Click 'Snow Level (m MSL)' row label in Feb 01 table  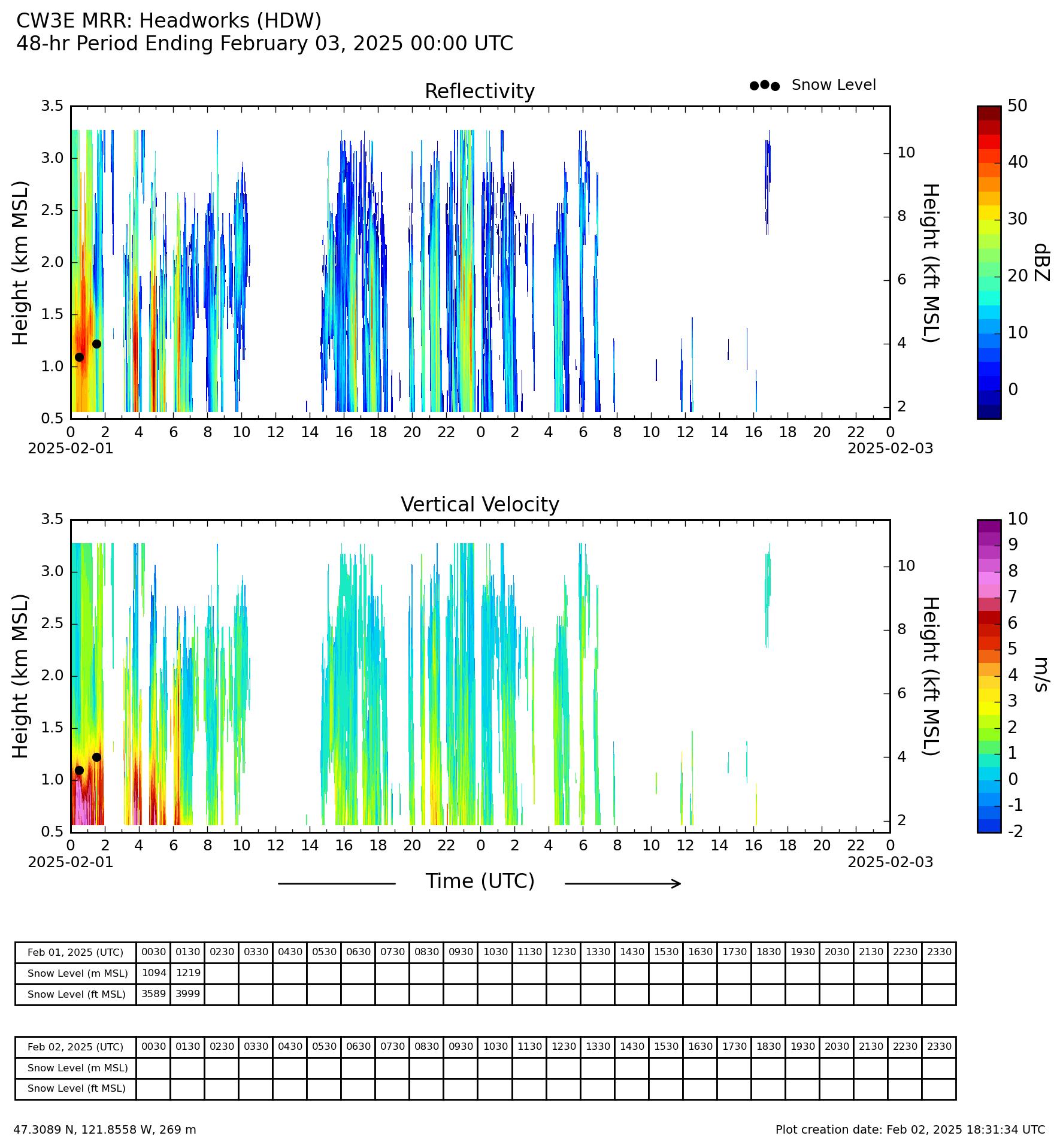(75, 973)
